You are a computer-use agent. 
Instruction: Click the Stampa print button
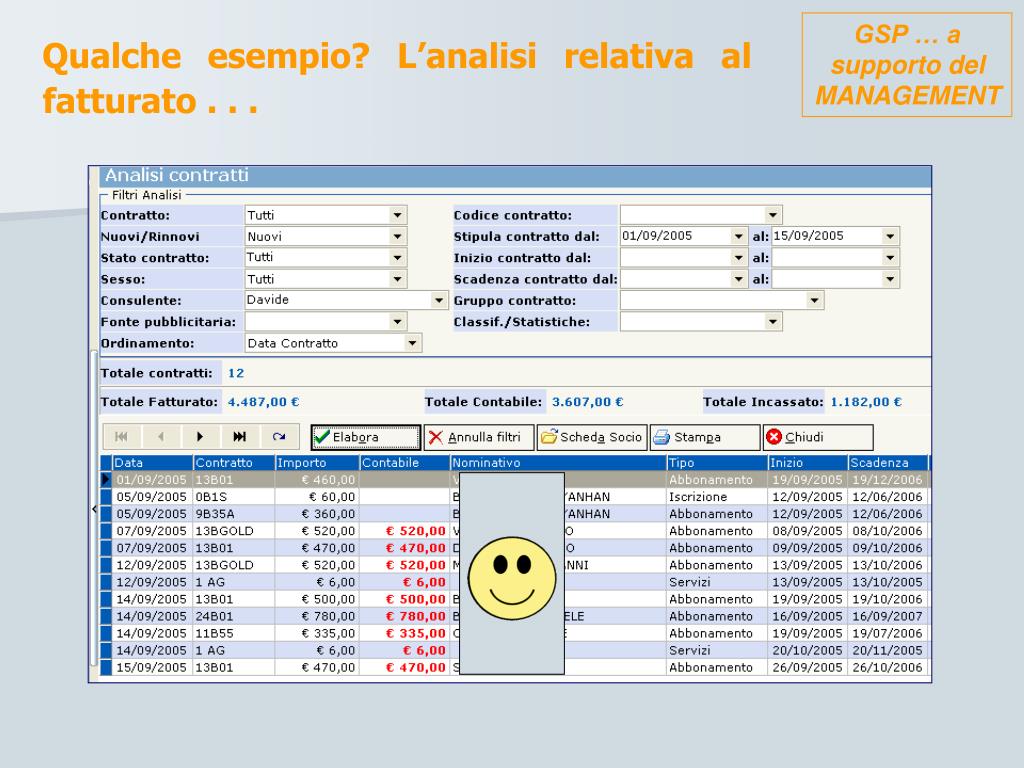coord(705,437)
